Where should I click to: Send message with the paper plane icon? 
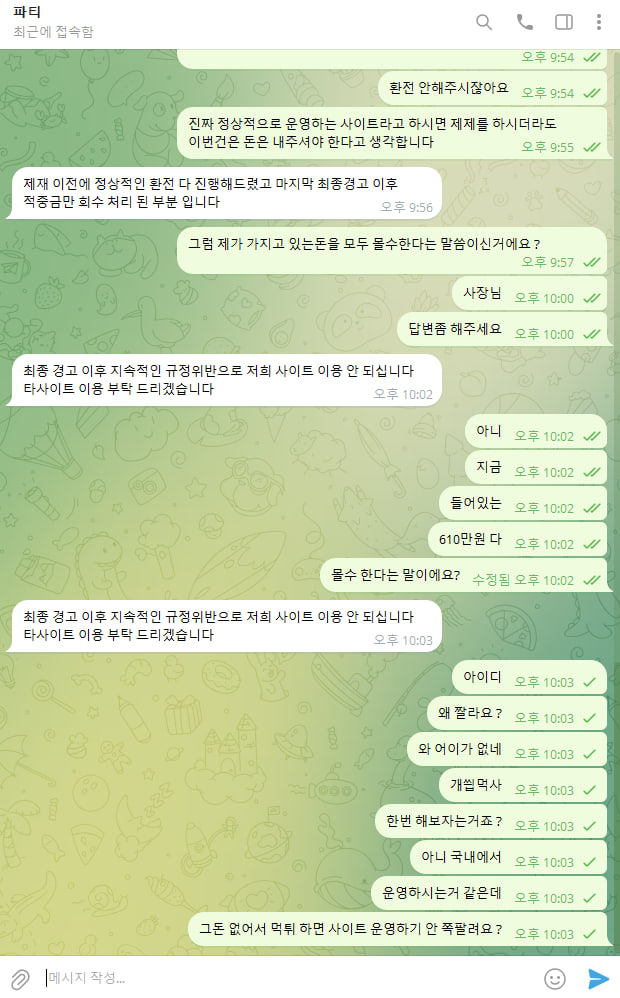point(598,978)
